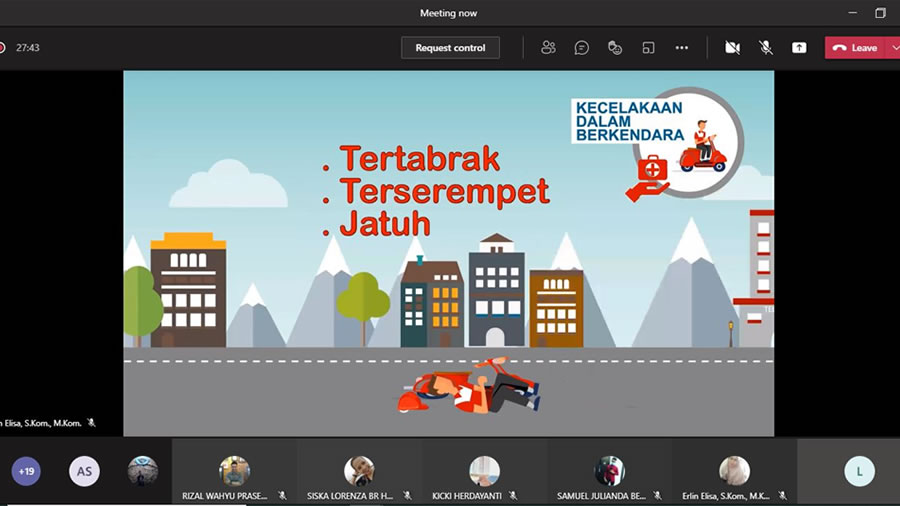
Task: Open the reactions menu
Action: [x=615, y=47]
